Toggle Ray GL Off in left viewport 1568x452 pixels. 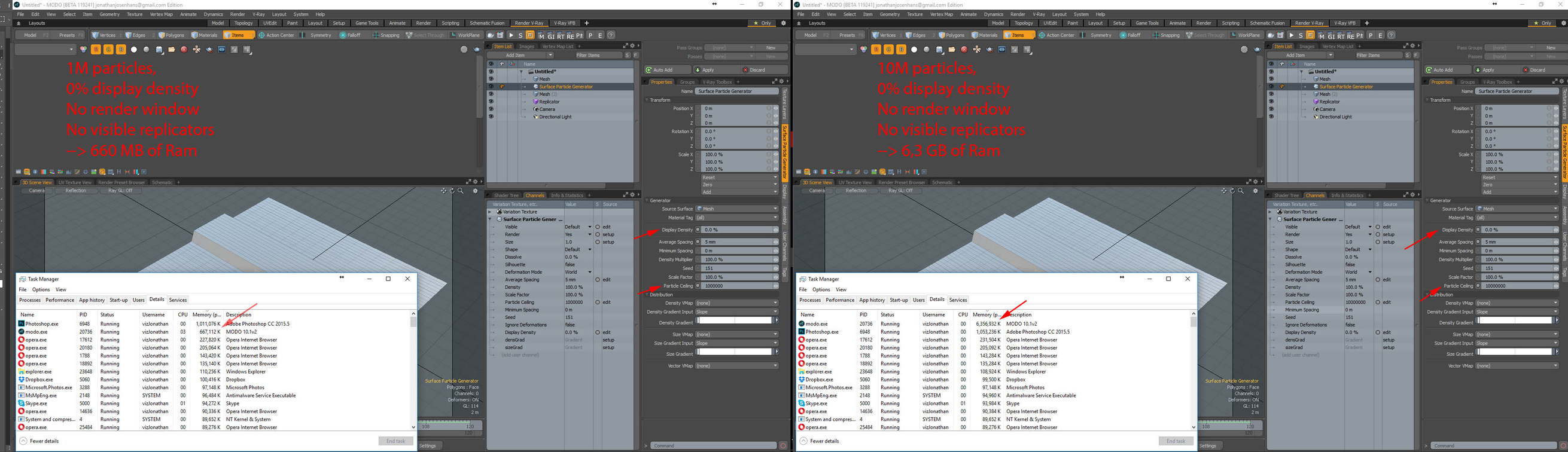(120, 191)
